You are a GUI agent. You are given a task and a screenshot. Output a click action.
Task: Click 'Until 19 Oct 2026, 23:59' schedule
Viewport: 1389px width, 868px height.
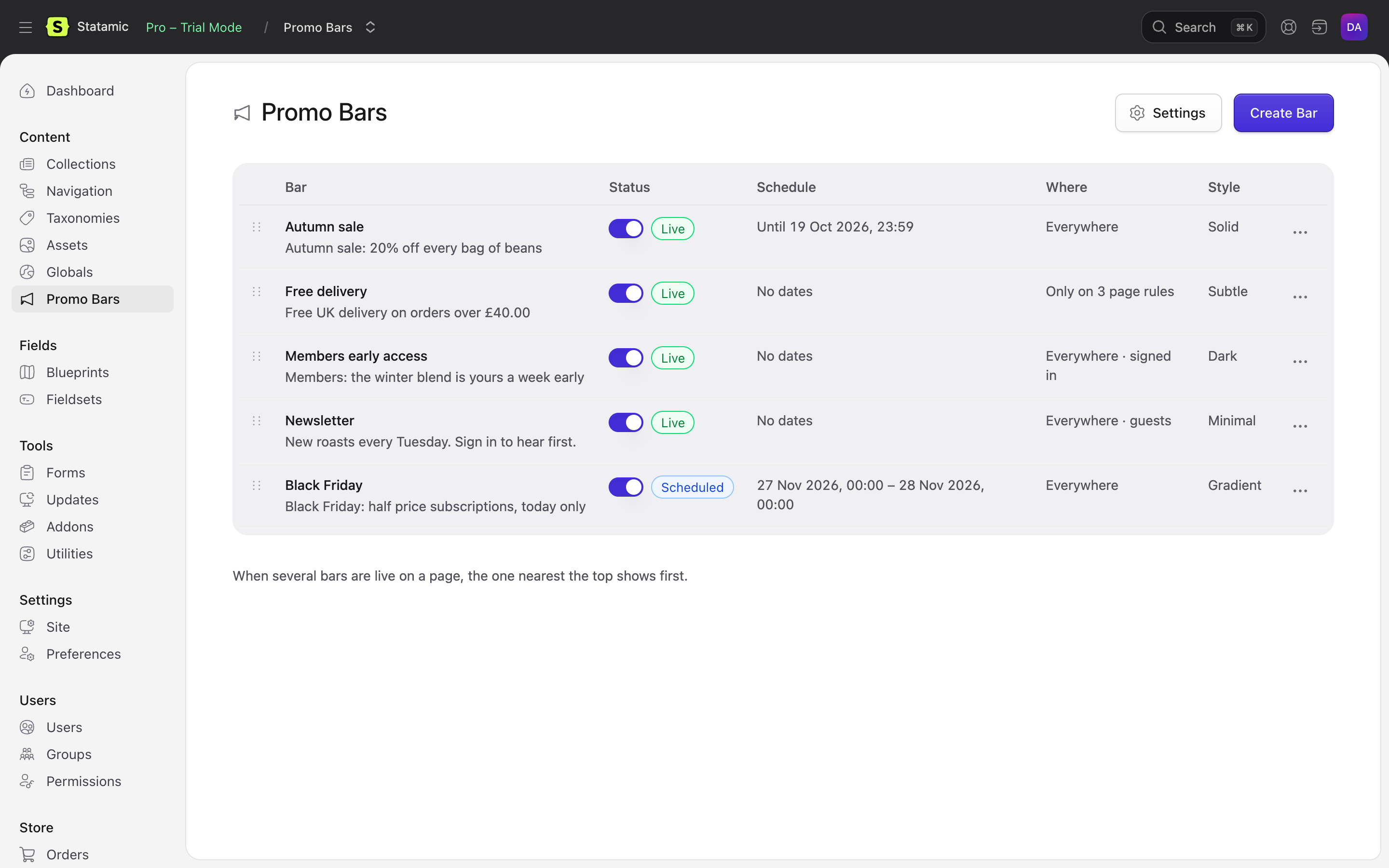coord(835,227)
